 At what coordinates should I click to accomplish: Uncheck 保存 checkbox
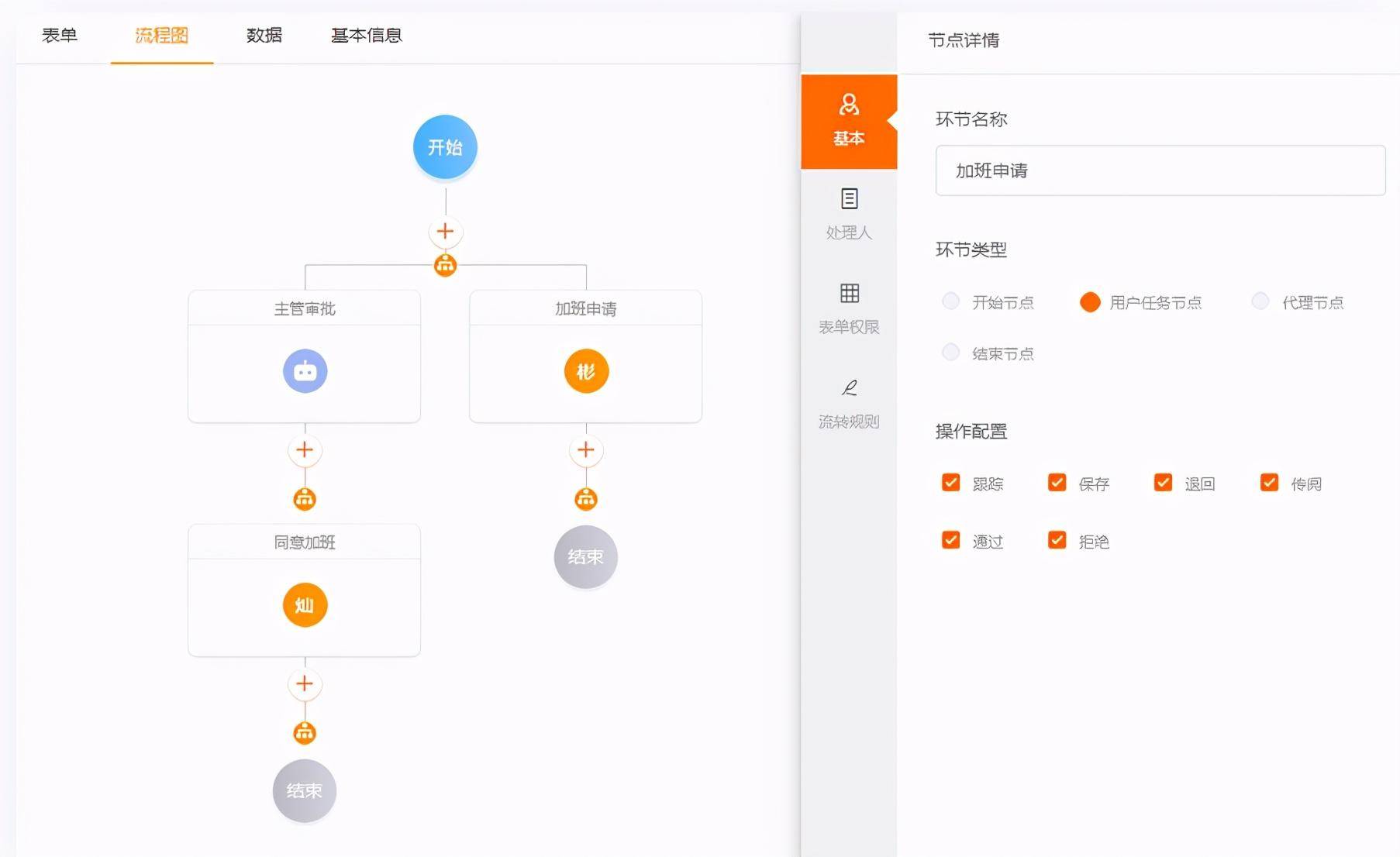[1057, 483]
